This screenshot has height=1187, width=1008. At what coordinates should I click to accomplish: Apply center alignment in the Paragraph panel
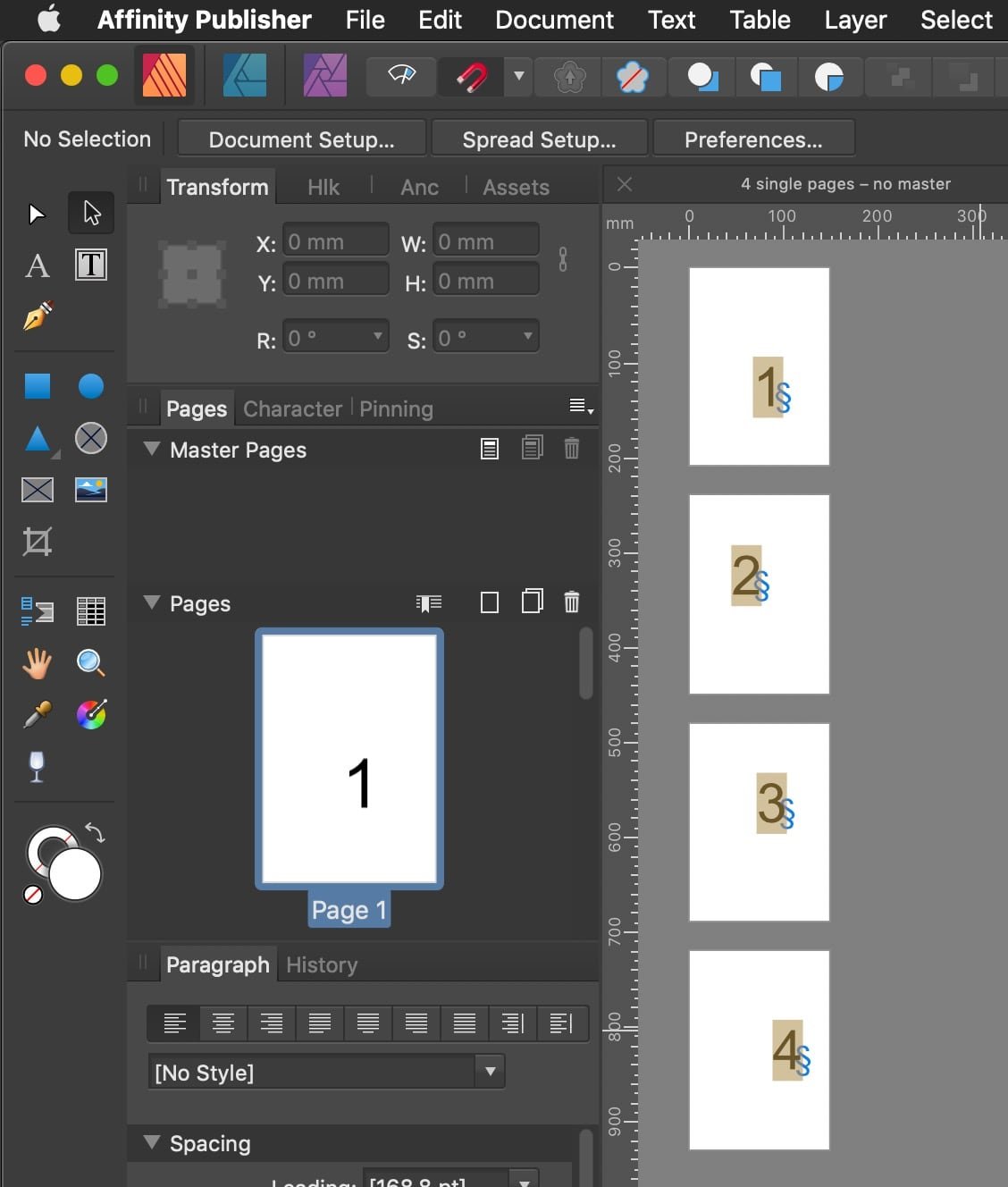tap(223, 1023)
